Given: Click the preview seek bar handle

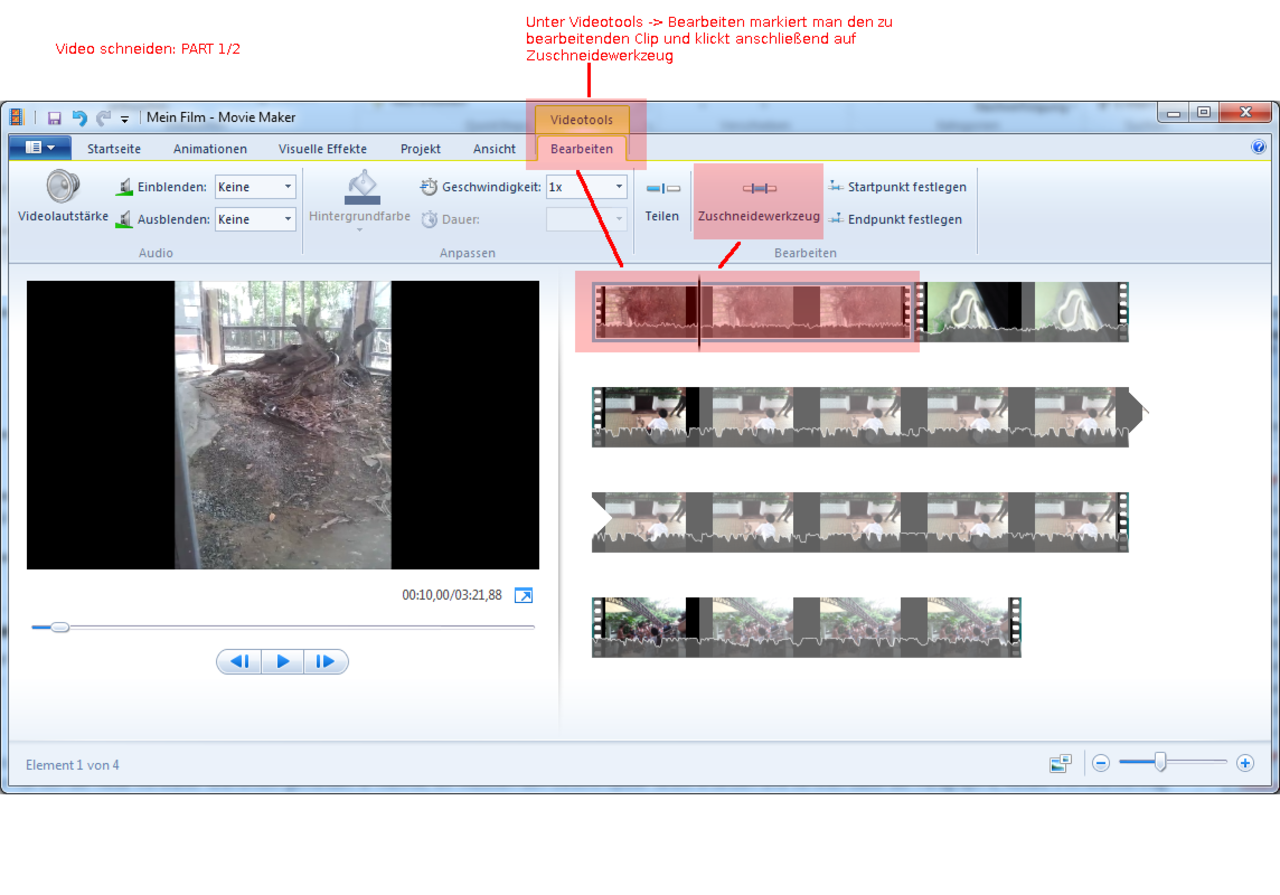Looking at the screenshot, I should pyautogui.click(x=60, y=627).
